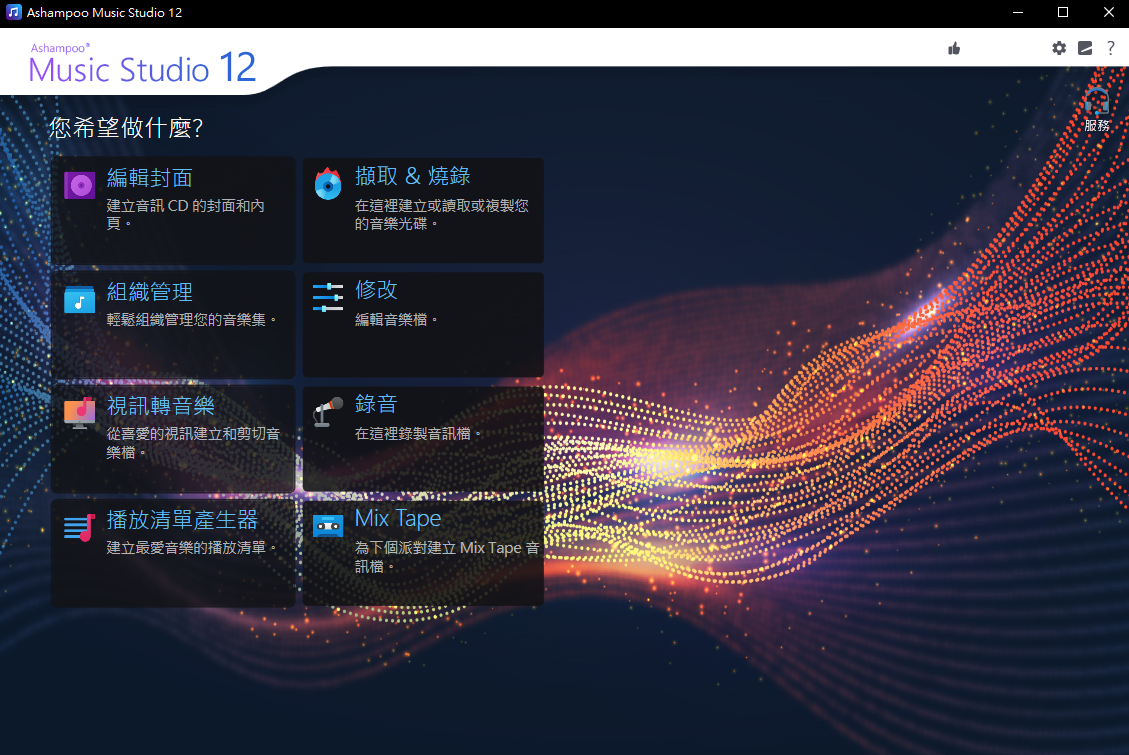Click the purple disc icon for 編輯封面
Viewport: 1129px width, 755px height.
coord(79,185)
